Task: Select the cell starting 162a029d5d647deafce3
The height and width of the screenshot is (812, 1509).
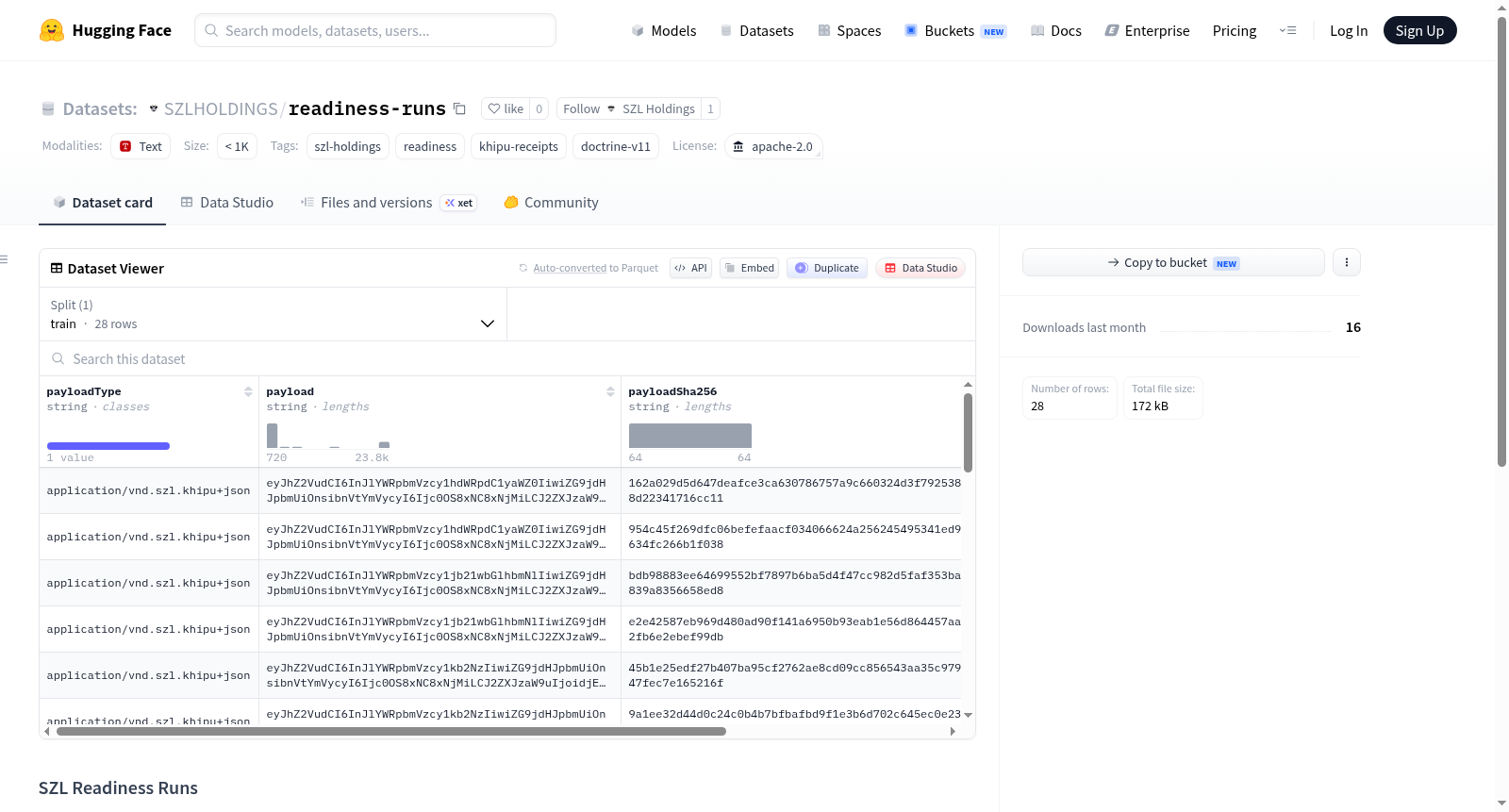Action: click(795, 490)
